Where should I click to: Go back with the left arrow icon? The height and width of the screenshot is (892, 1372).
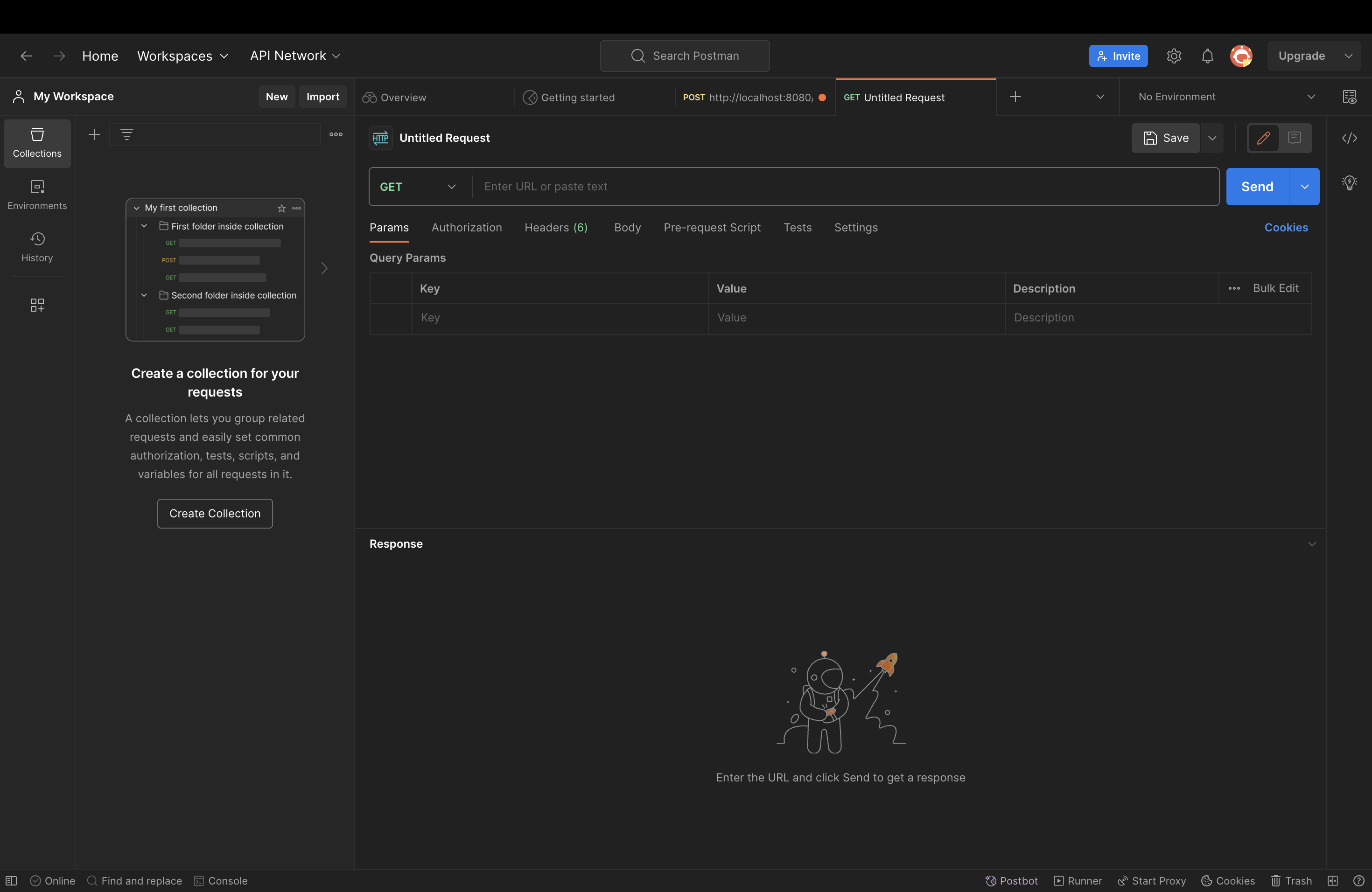click(26, 56)
